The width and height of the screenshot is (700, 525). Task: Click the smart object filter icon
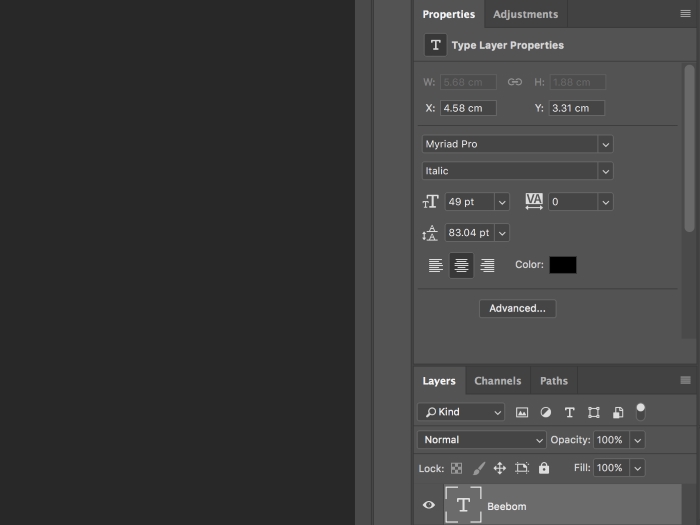click(618, 412)
